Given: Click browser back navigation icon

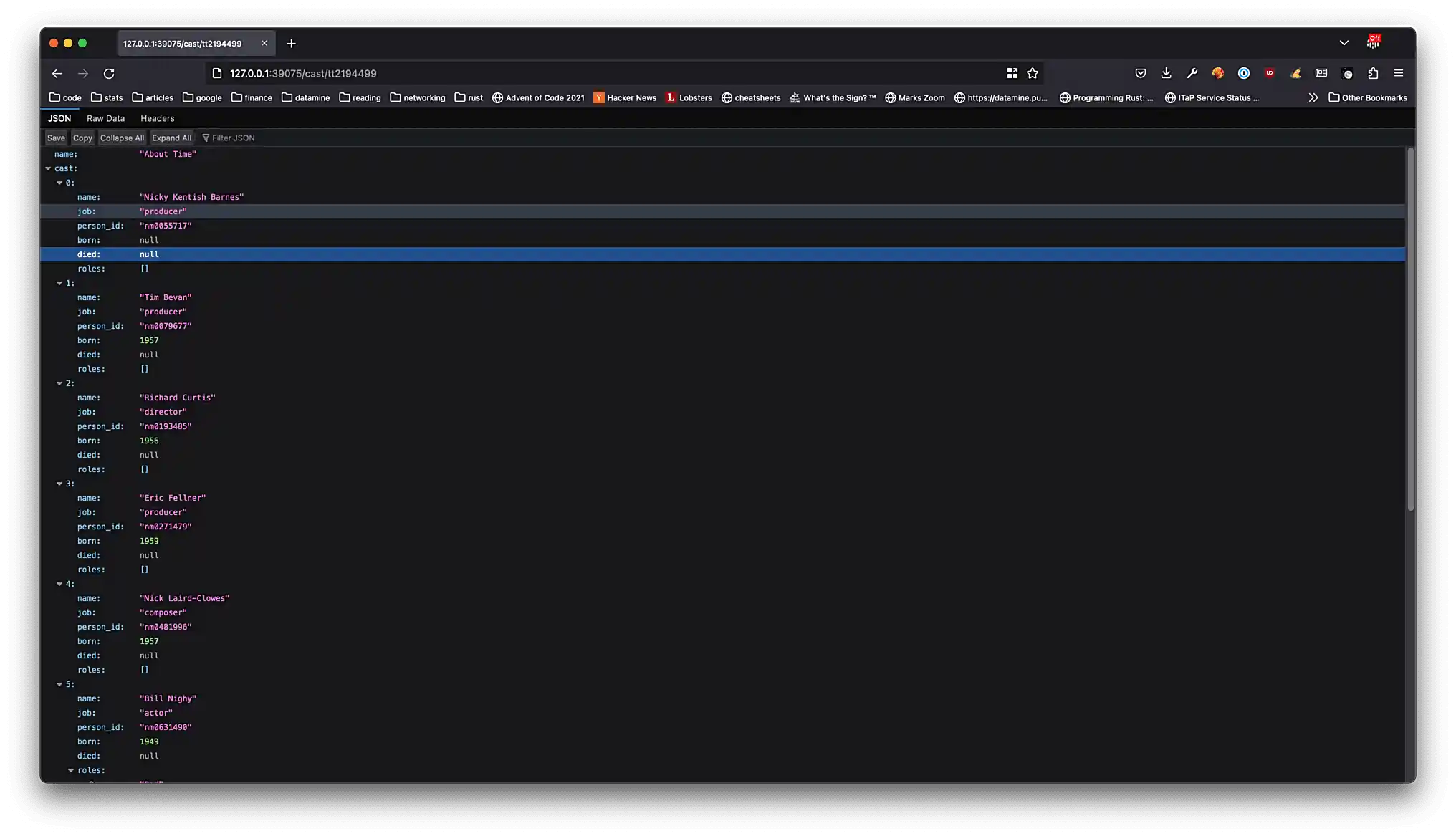Looking at the screenshot, I should click(x=57, y=73).
